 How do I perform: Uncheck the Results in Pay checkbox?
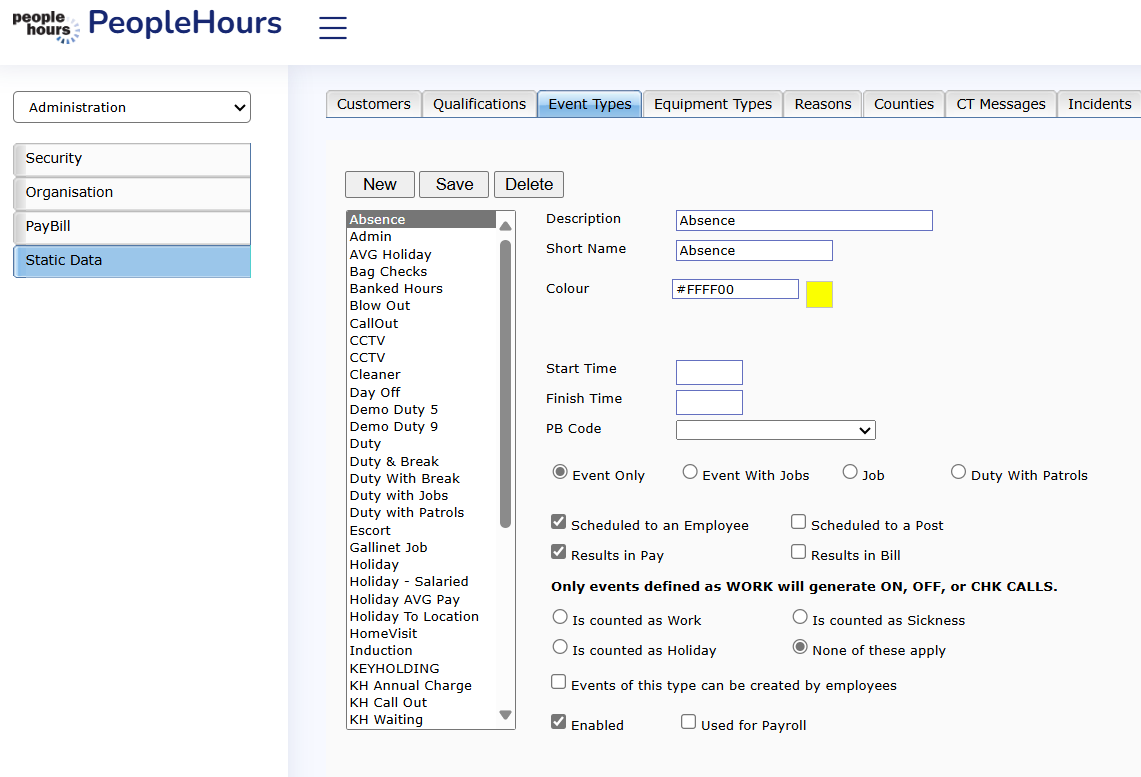(x=558, y=552)
